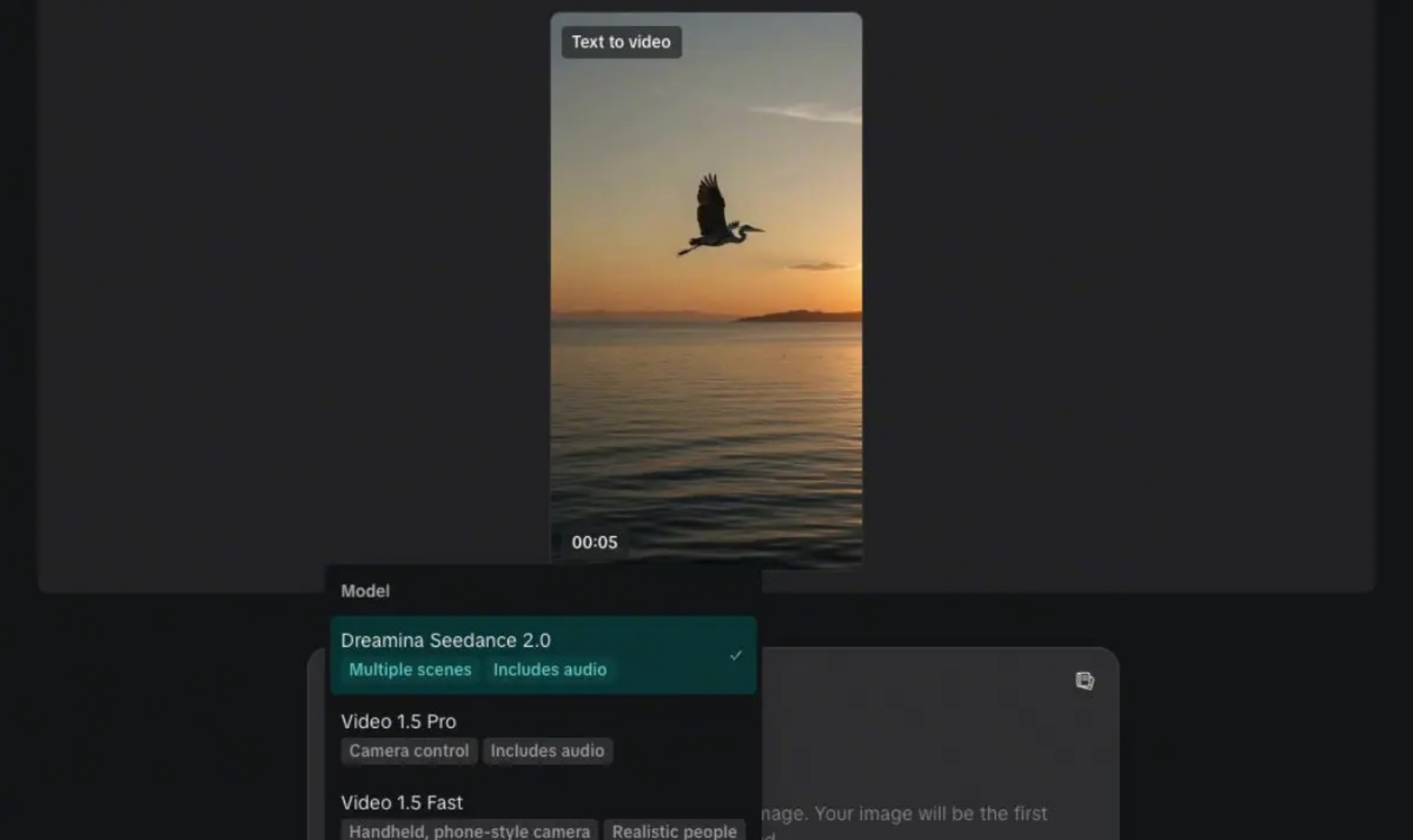Click the water area of the video
This screenshot has height=840, width=1413.
[706, 439]
